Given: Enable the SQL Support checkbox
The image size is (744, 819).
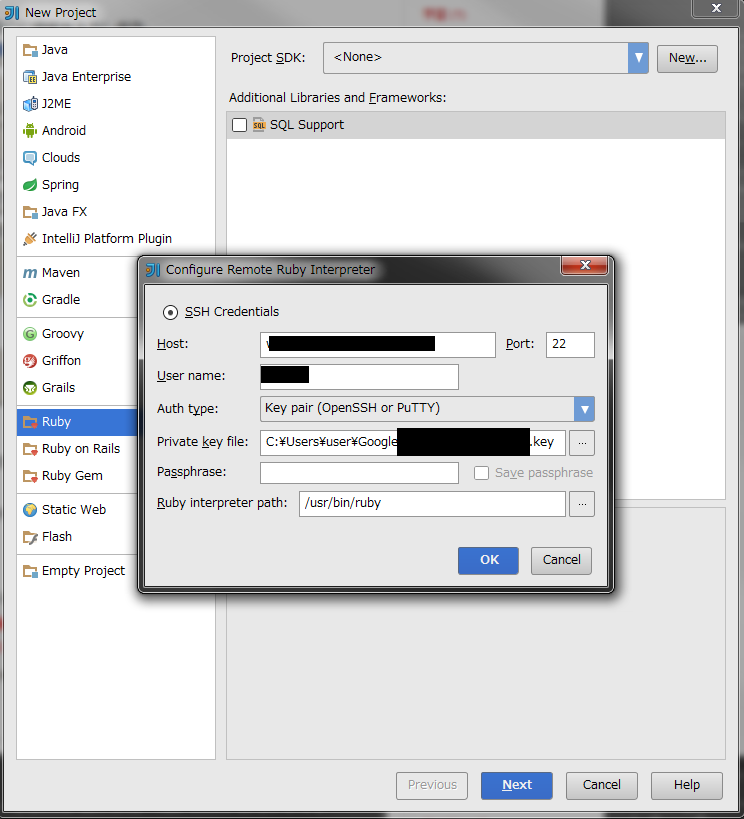Looking at the screenshot, I should pyautogui.click(x=239, y=125).
